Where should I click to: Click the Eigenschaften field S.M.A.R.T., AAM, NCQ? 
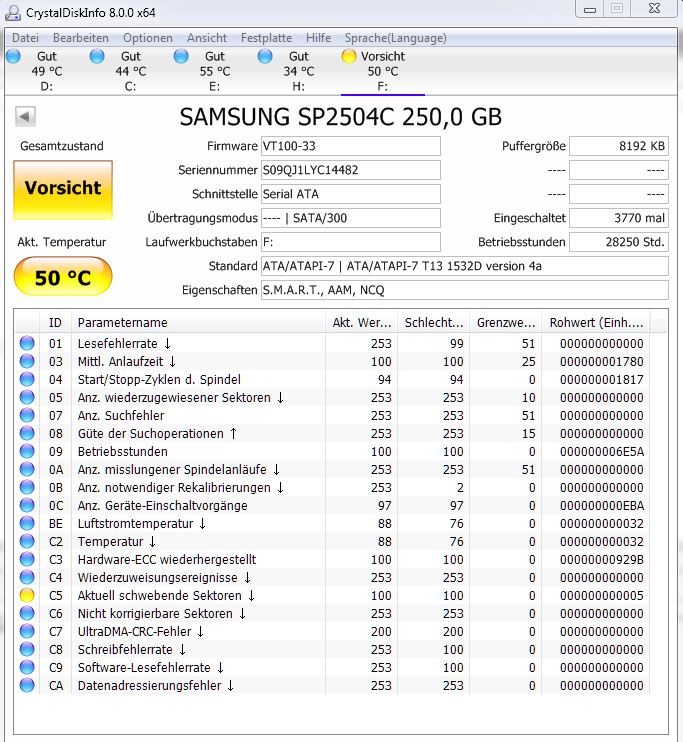[465, 290]
